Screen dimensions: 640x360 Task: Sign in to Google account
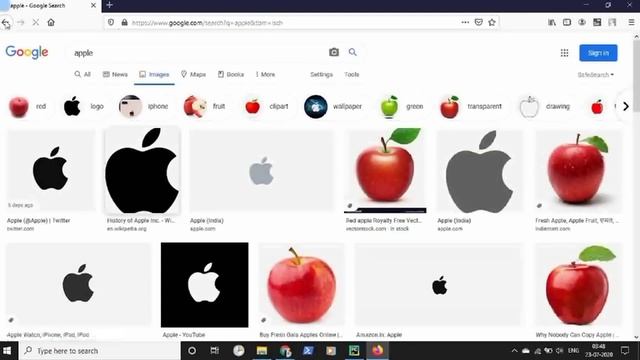(598, 53)
